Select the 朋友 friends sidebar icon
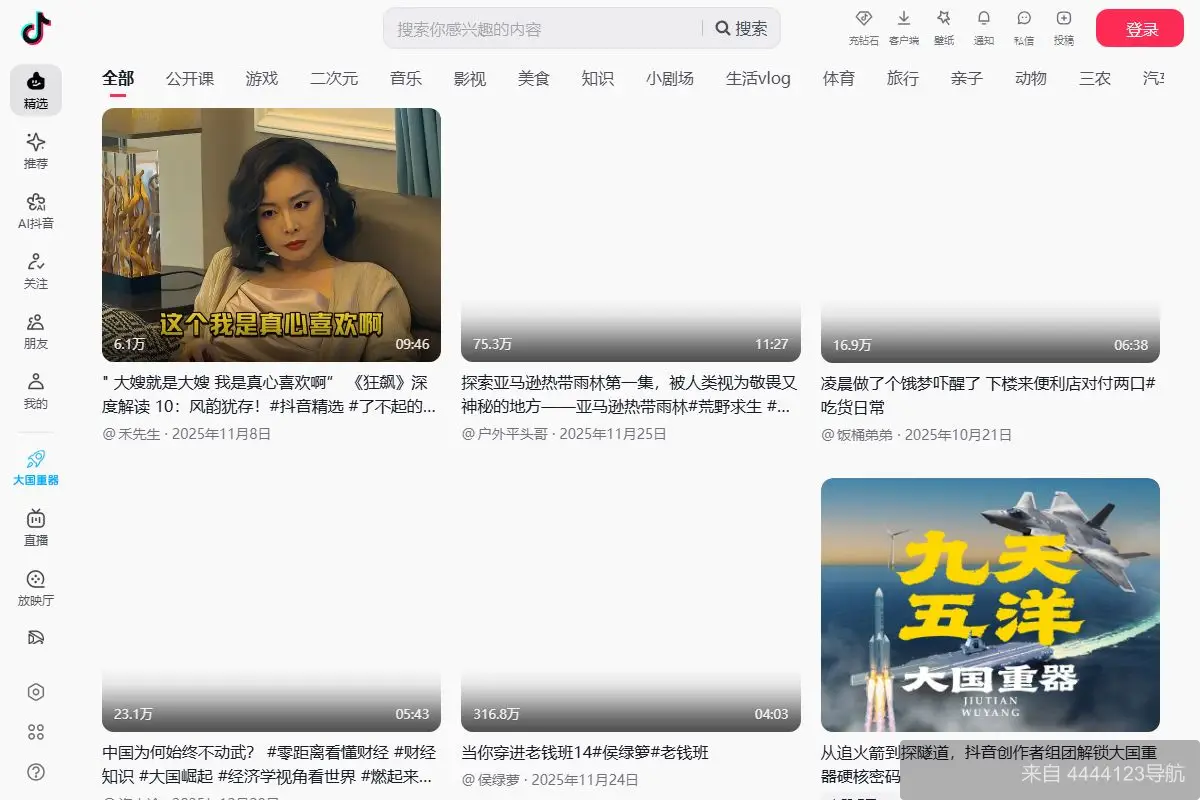The width and height of the screenshot is (1200, 800). point(36,330)
